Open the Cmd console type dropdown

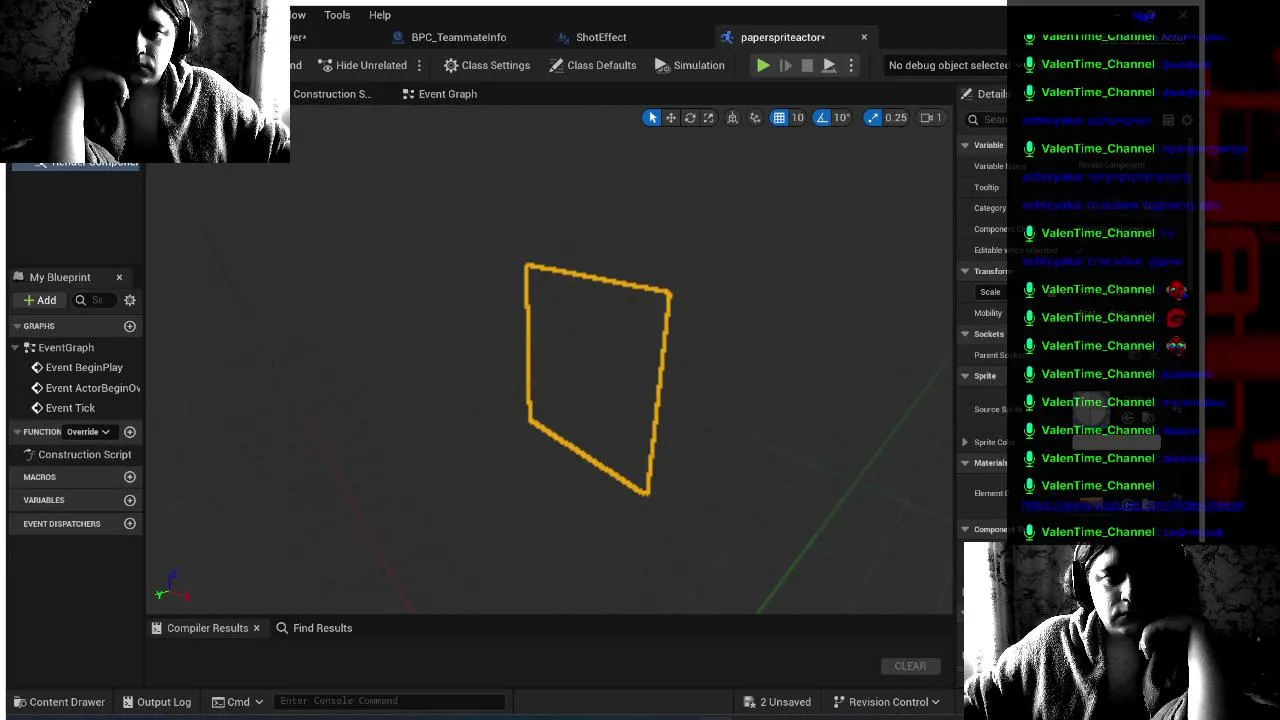237,702
